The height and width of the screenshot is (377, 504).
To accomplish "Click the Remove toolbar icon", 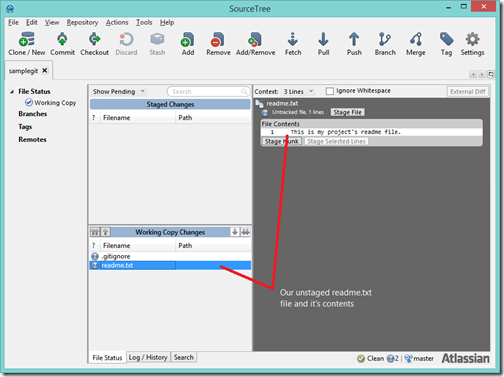I will click(x=218, y=39).
